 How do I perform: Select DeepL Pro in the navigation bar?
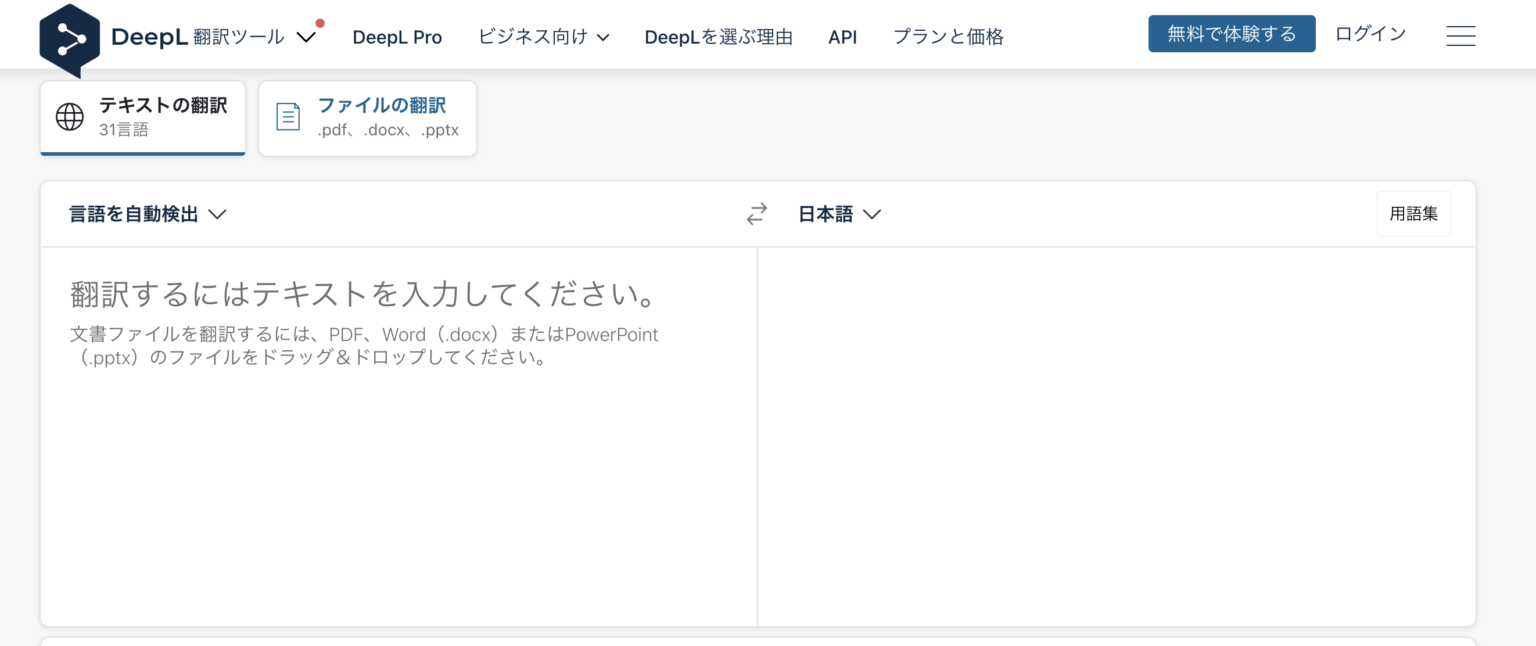tap(397, 37)
